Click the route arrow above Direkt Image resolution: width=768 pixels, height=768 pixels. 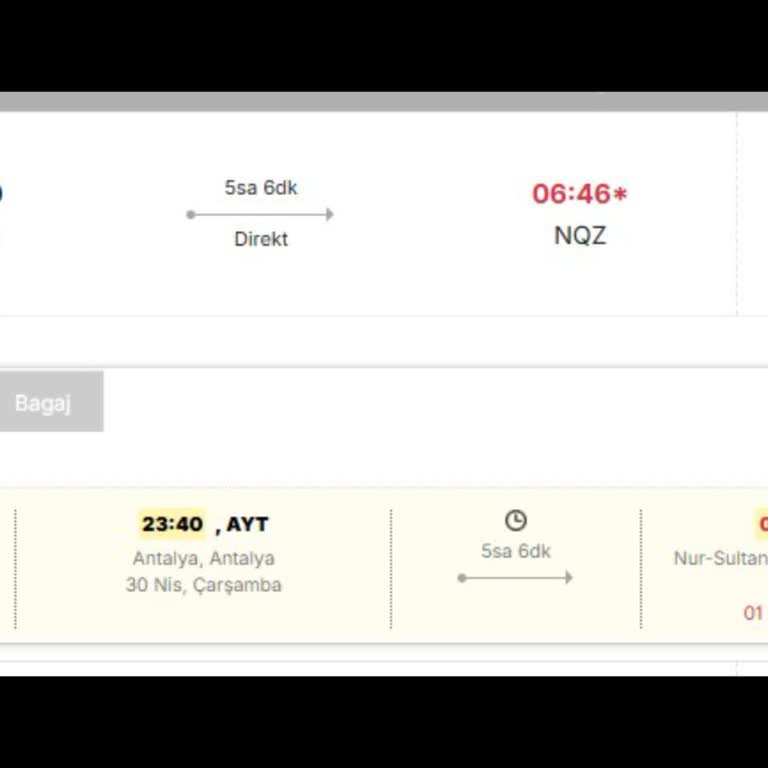(260, 214)
